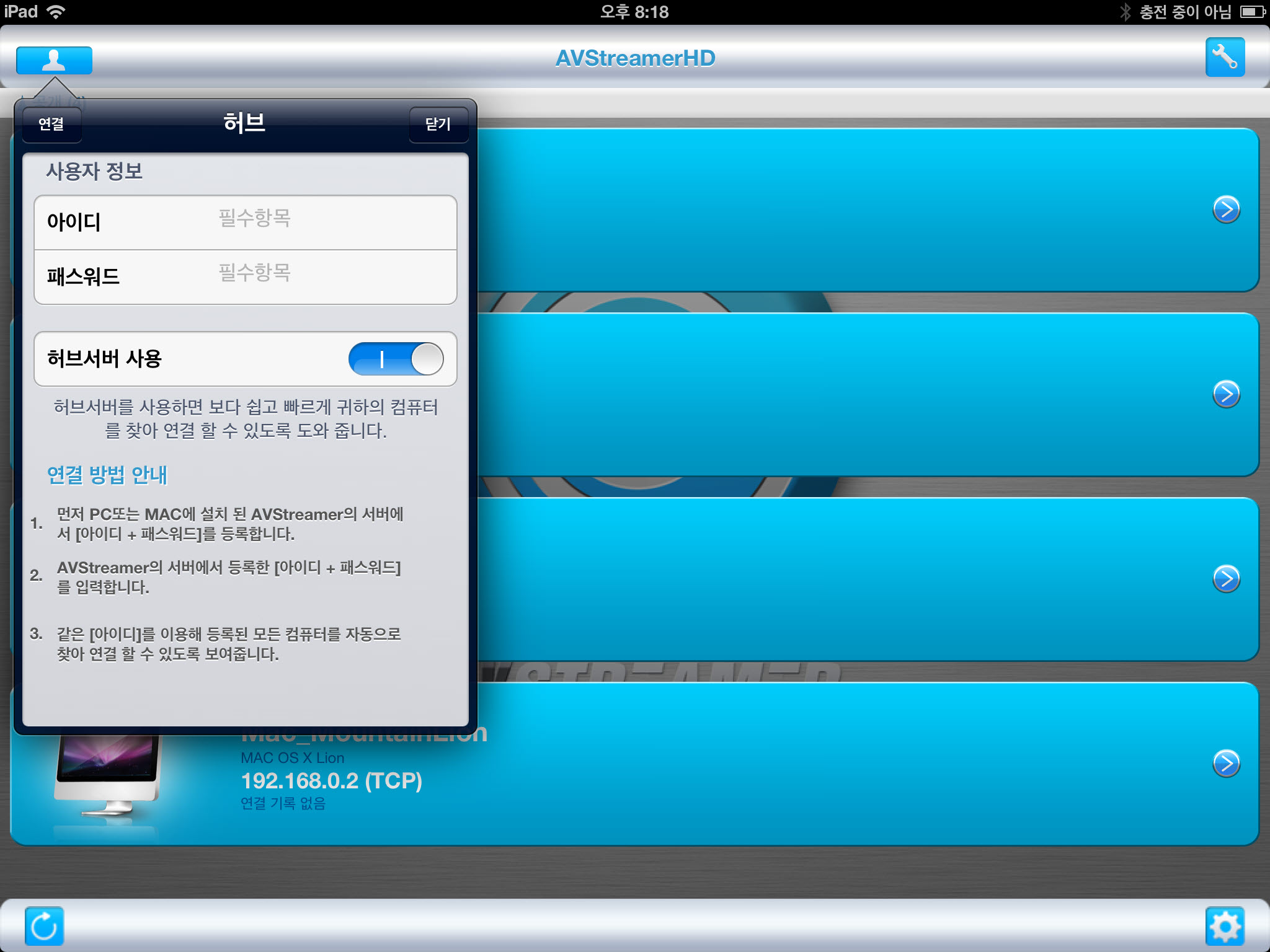
Task: Open the user account hub icon
Action: coord(54,60)
